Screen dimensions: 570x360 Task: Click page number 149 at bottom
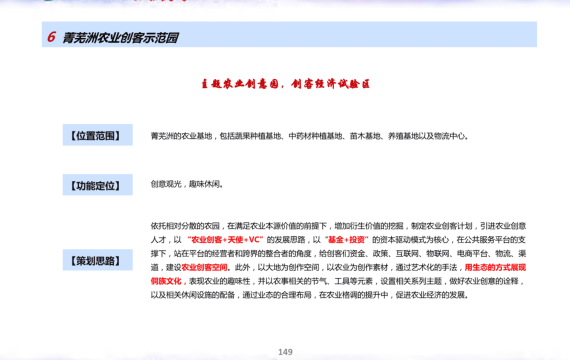click(285, 352)
